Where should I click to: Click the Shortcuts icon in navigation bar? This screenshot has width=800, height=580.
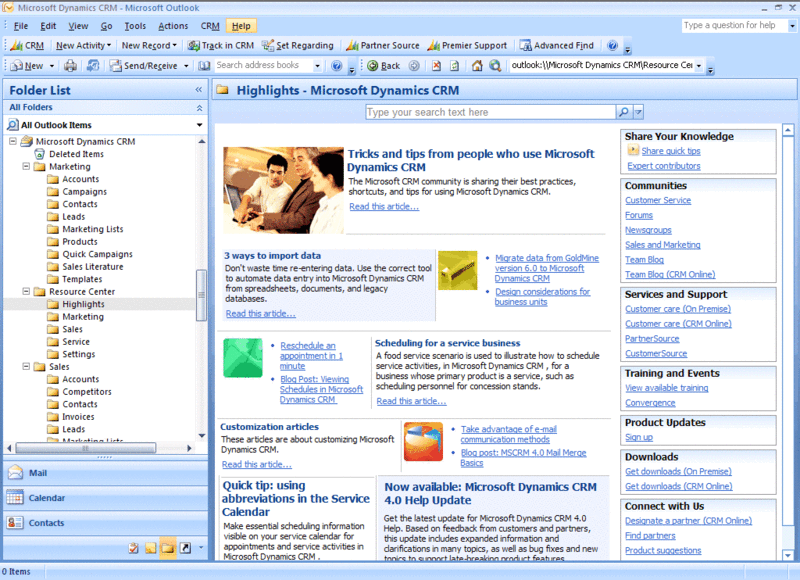click(185, 548)
